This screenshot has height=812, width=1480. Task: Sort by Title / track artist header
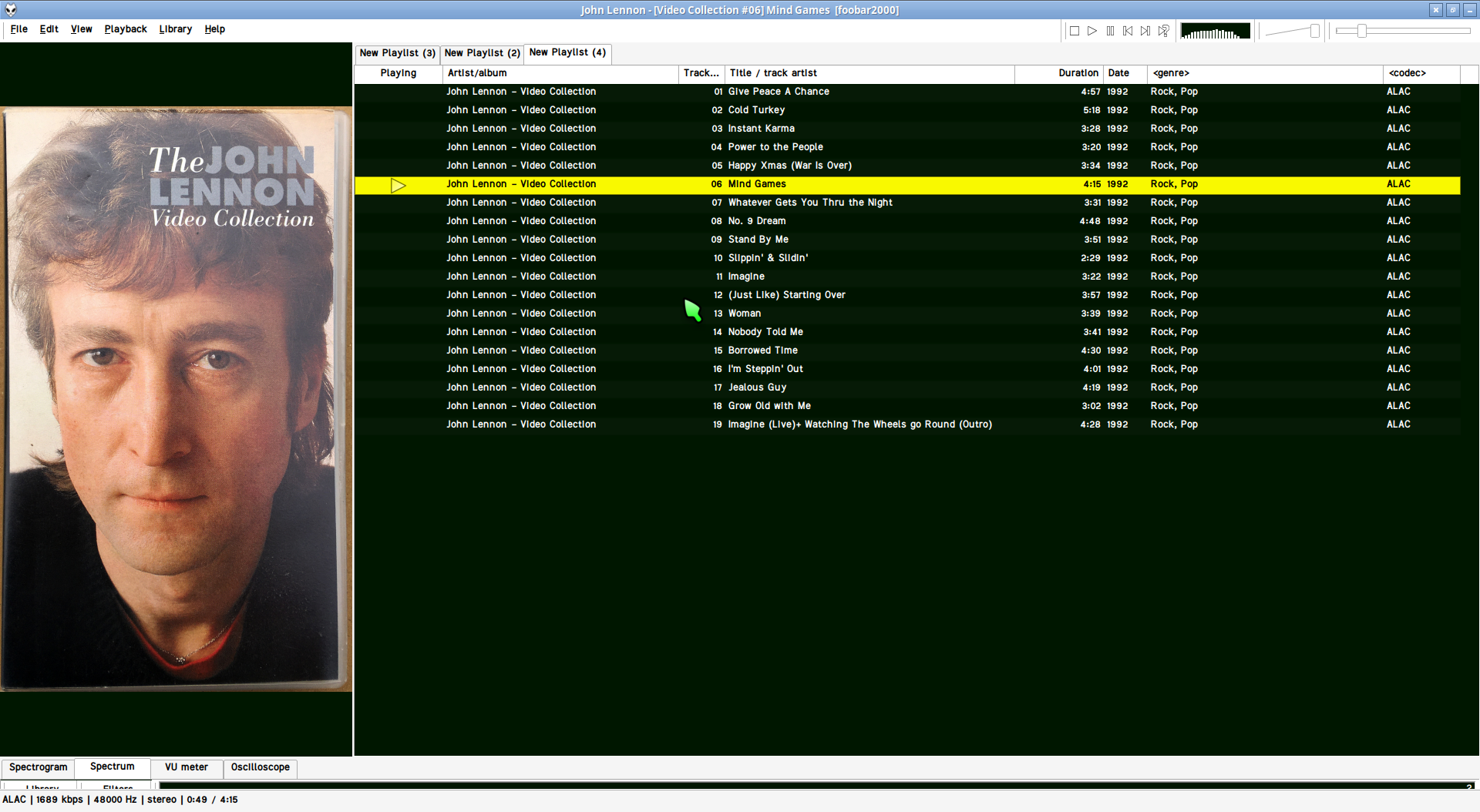tap(869, 73)
